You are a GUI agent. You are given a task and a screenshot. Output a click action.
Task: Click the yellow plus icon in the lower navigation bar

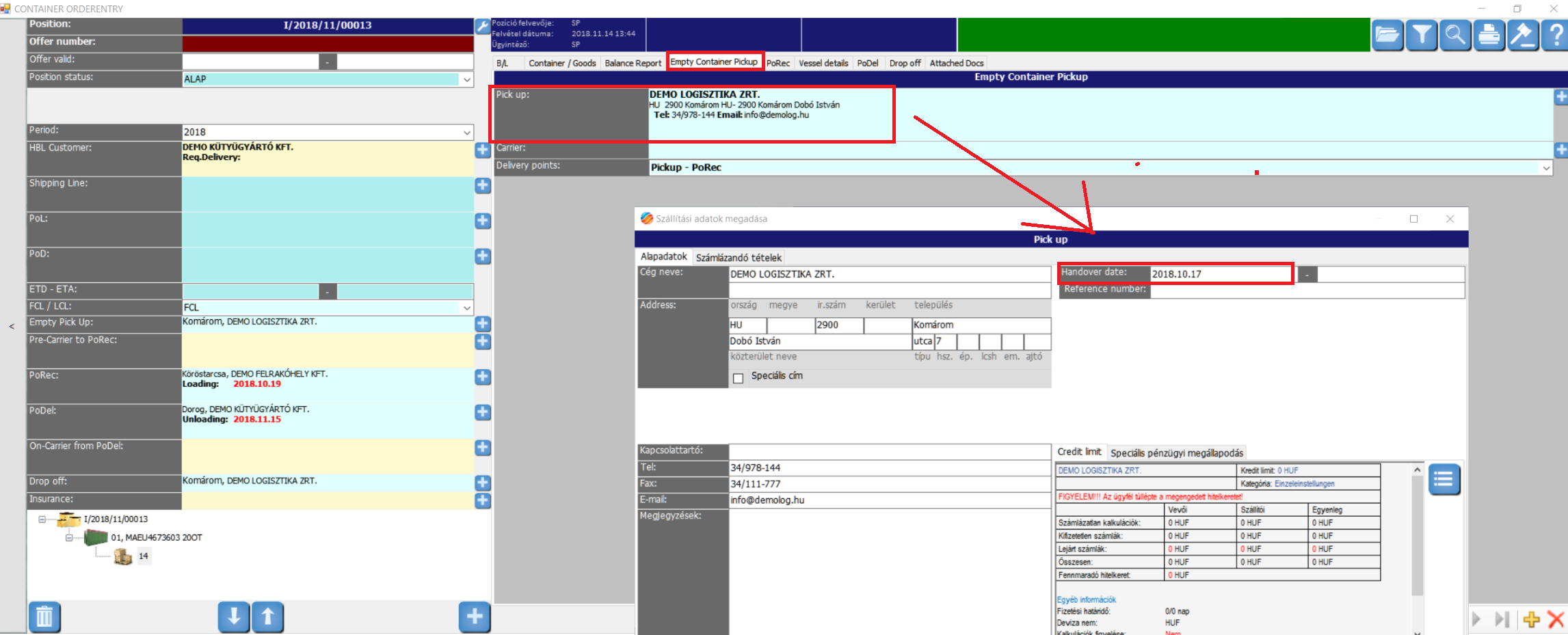coord(1532,619)
